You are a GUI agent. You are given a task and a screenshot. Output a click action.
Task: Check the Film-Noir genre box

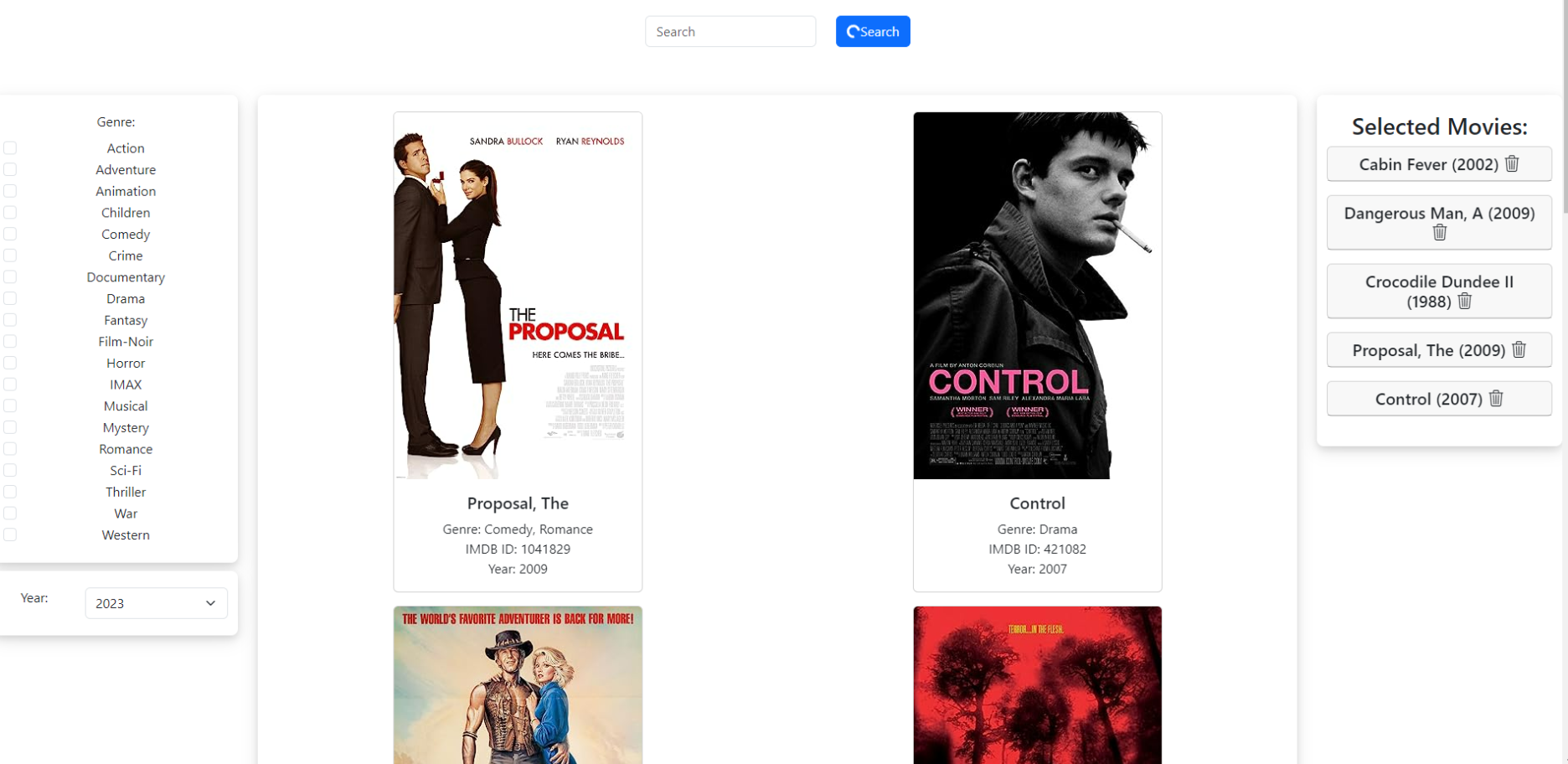coord(10,341)
